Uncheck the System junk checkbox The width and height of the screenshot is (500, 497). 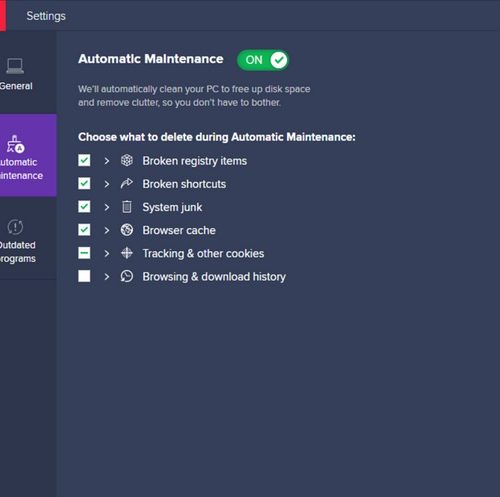(x=84, y=207)
